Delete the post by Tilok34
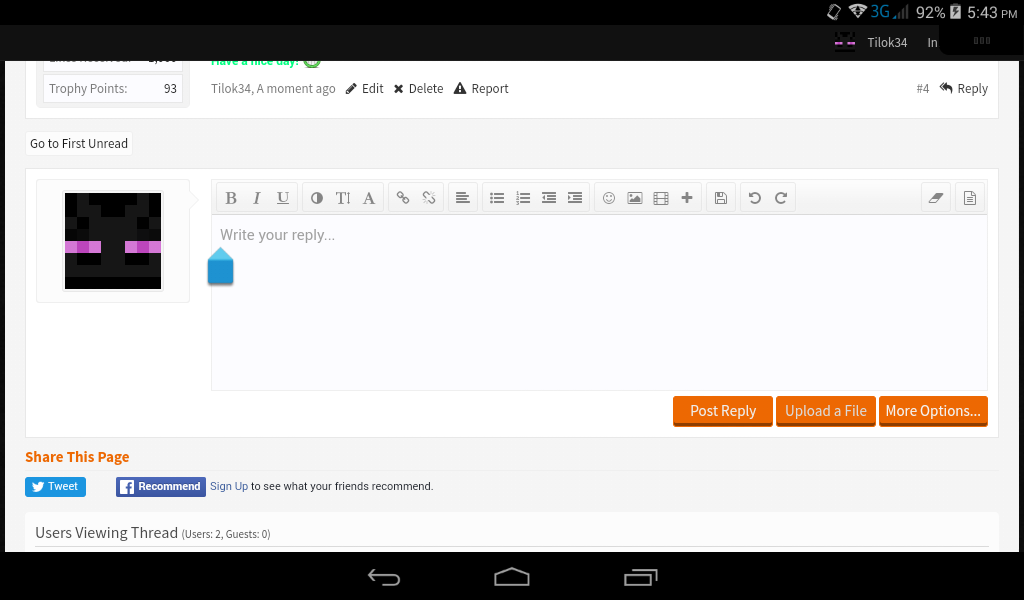The image size is (1024, 600). point(419,89)
